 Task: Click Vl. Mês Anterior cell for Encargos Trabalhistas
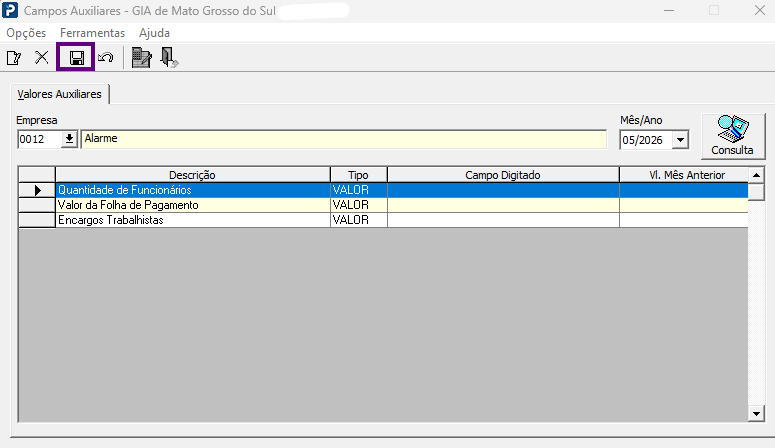pyautogui.click(x=684, y=220)
